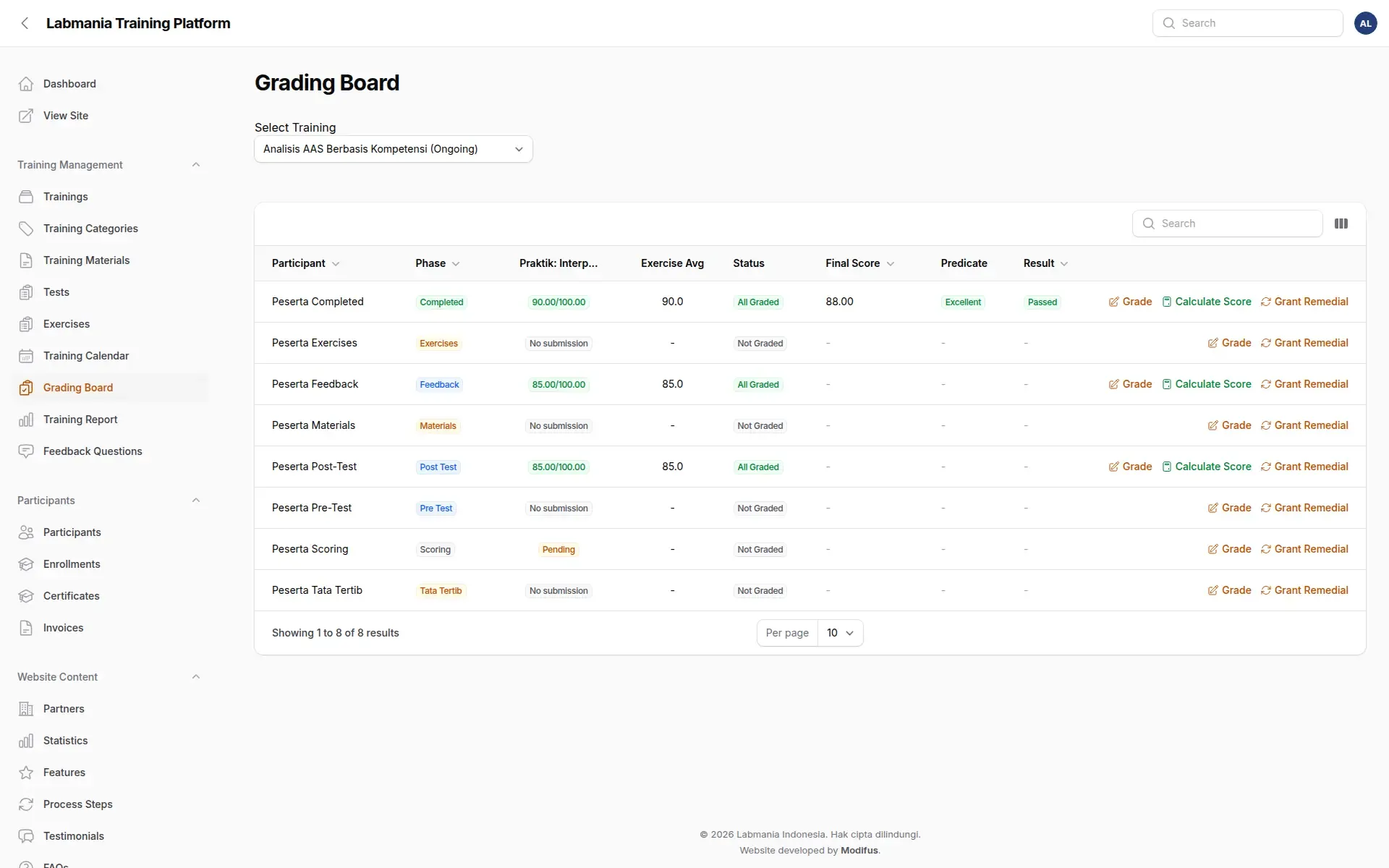Grant Remedial to Peserta Exercises
Viewport: 1389px width, 868px height.
tap(1304, 343)
